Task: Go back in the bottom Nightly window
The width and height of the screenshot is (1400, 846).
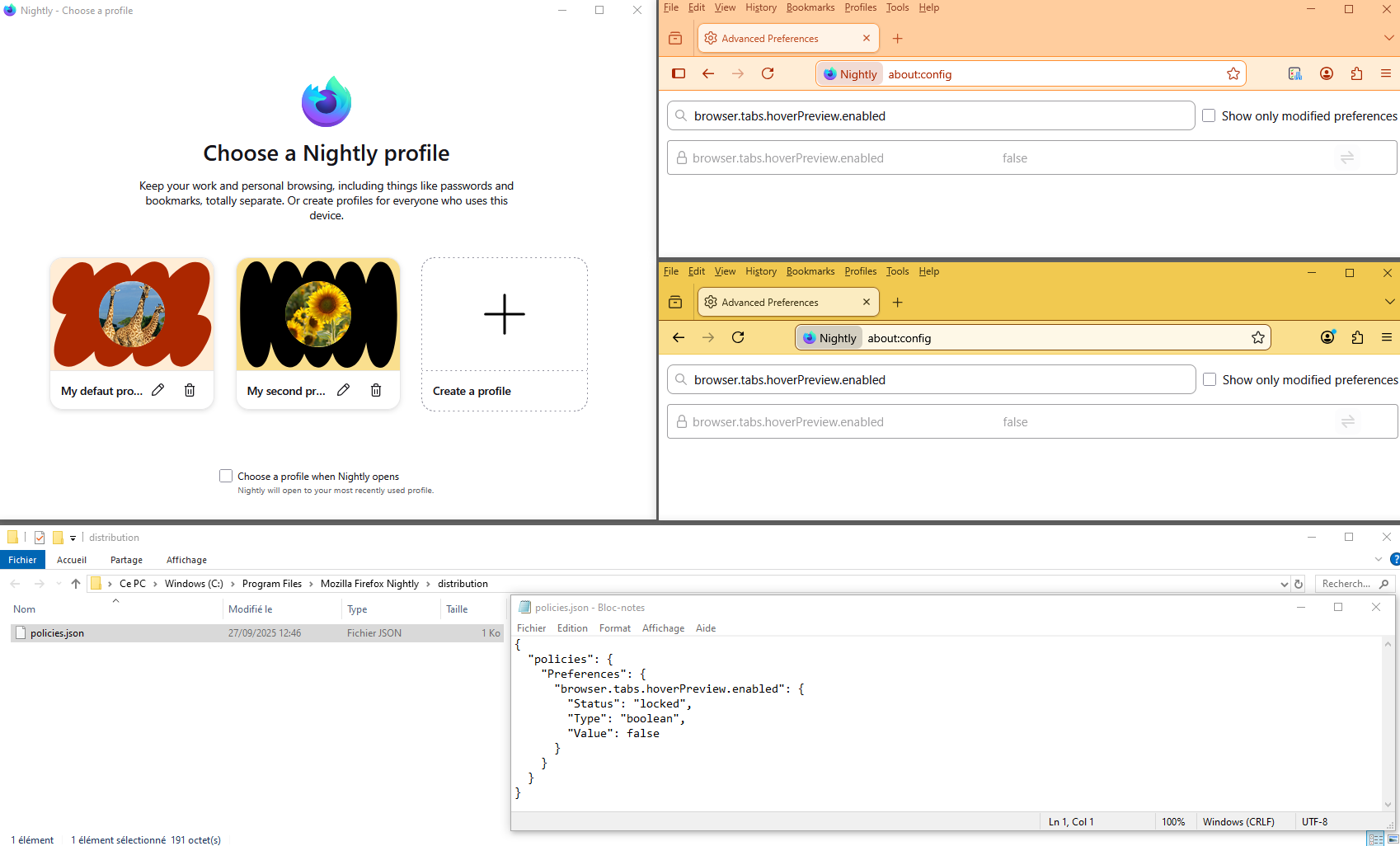Action: [x=679, y=337]
